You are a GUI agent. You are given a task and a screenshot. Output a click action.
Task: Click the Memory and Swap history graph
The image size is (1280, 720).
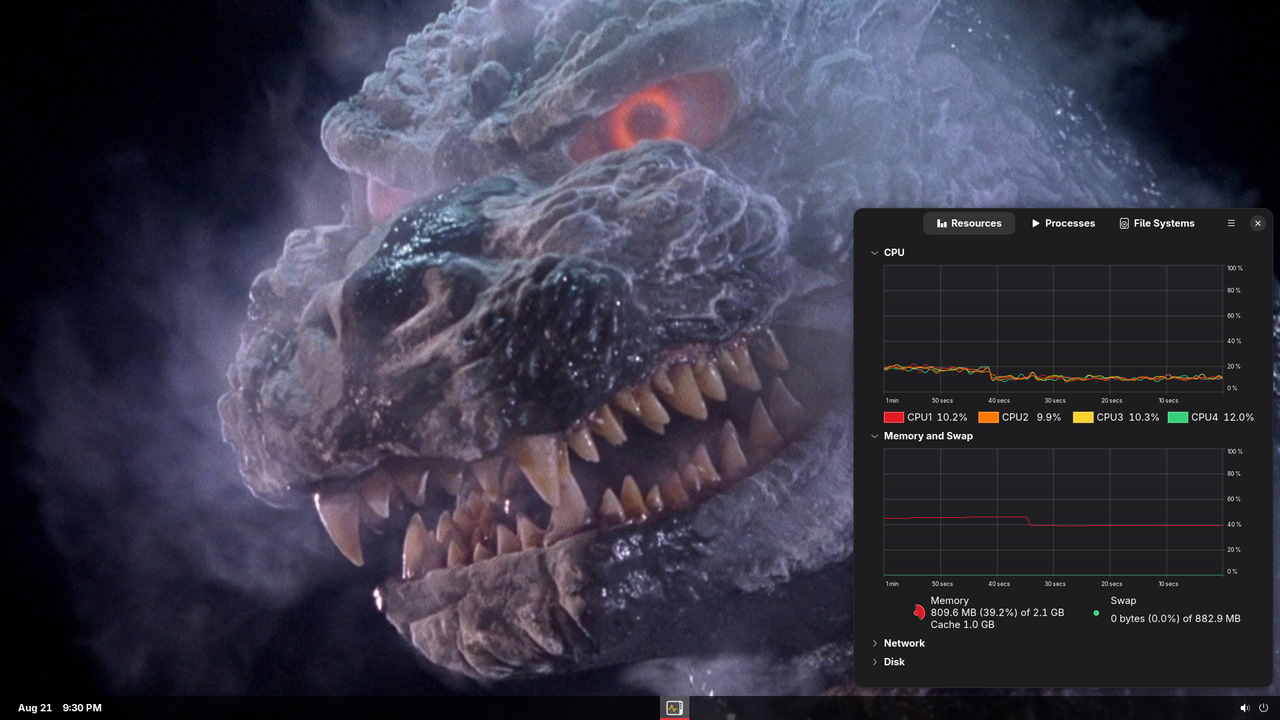pos(1053,512)
